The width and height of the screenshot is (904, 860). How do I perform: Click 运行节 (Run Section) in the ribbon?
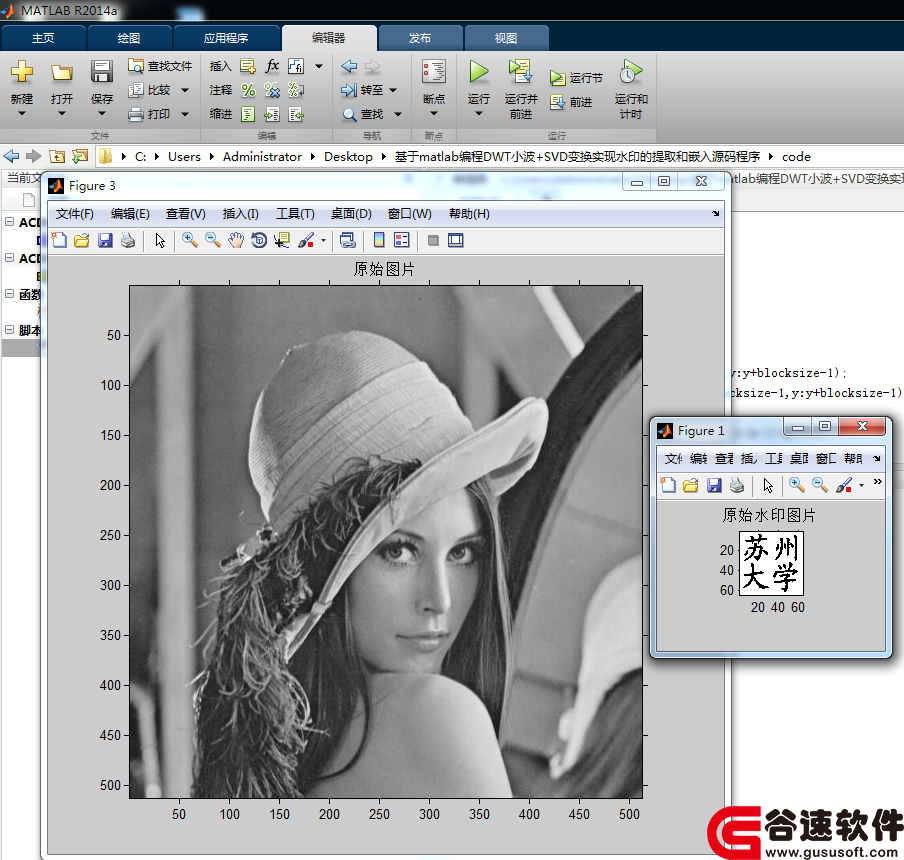click(576, 77)
